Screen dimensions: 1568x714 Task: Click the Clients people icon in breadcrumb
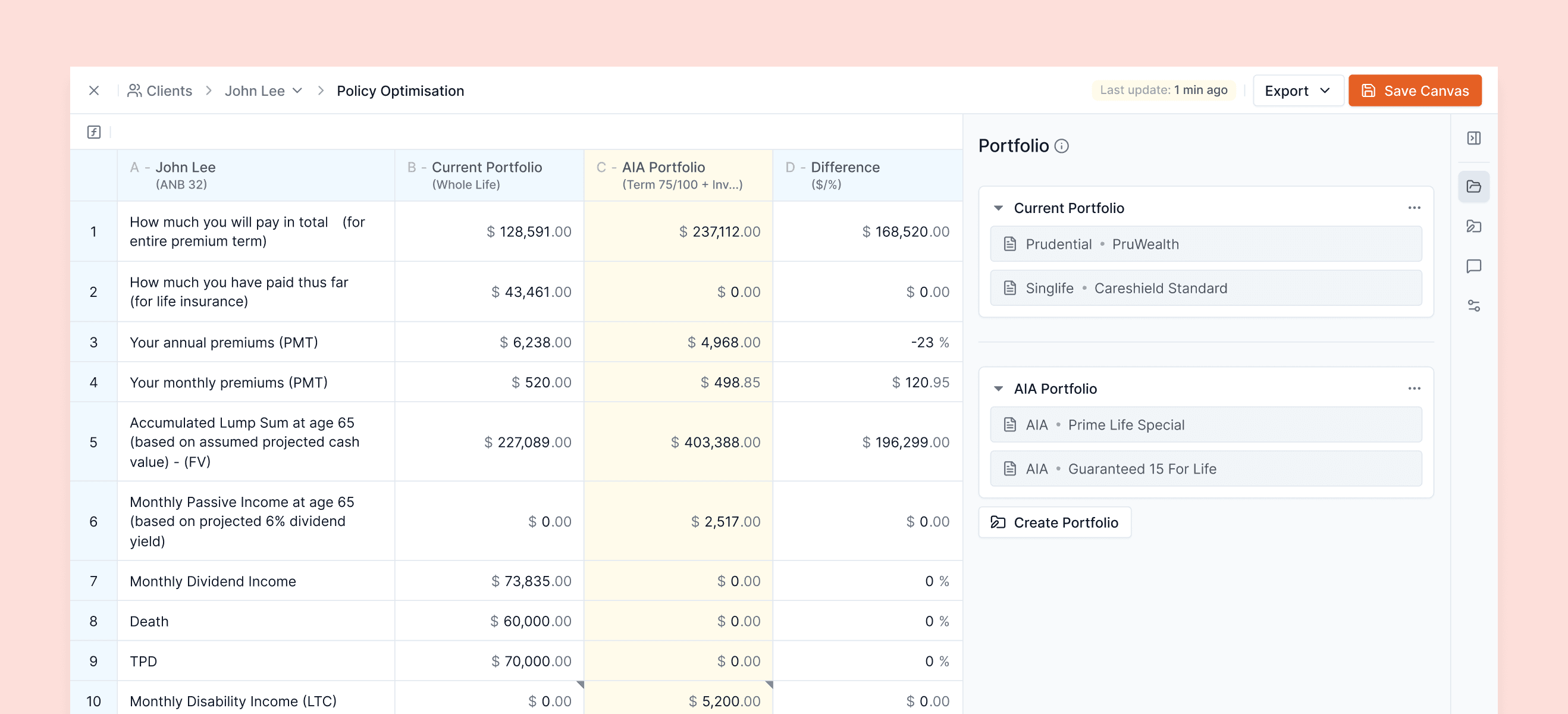pyautogui.click(x=135, y=89)
